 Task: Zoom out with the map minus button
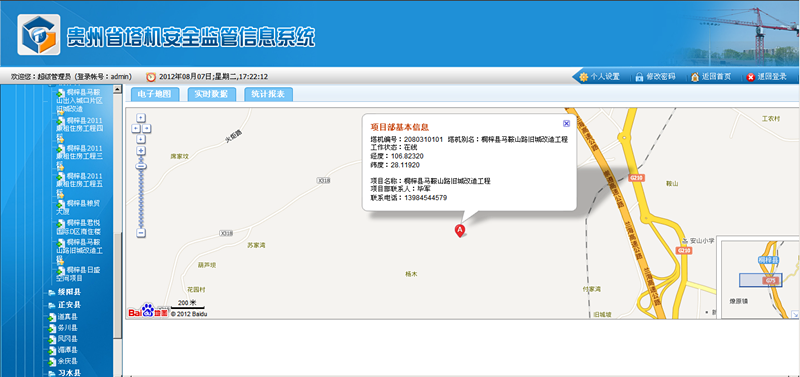click(141, 233)
